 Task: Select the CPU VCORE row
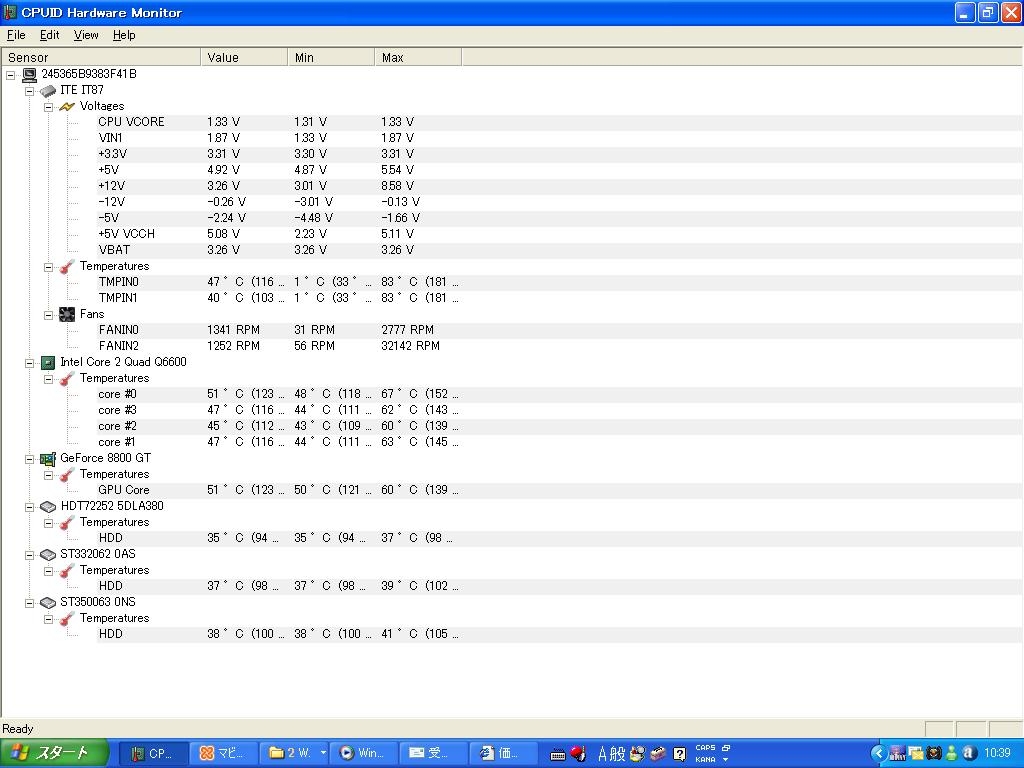(559, 122)
